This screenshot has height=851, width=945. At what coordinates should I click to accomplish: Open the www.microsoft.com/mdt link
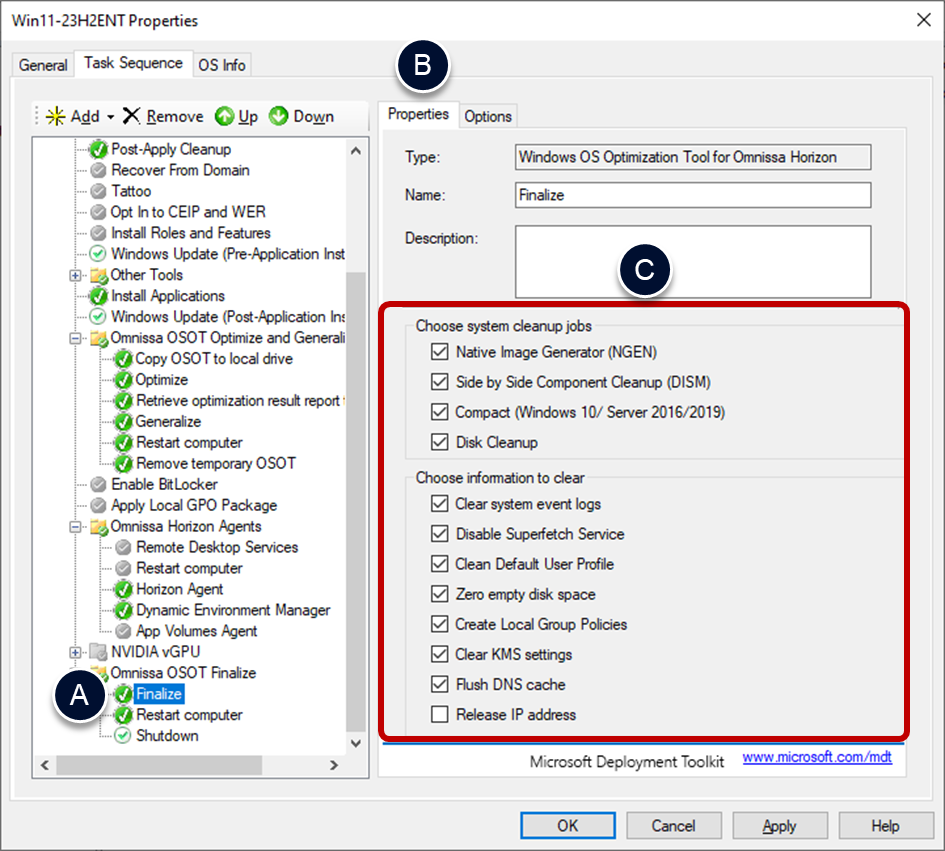(x=816, y=758)
